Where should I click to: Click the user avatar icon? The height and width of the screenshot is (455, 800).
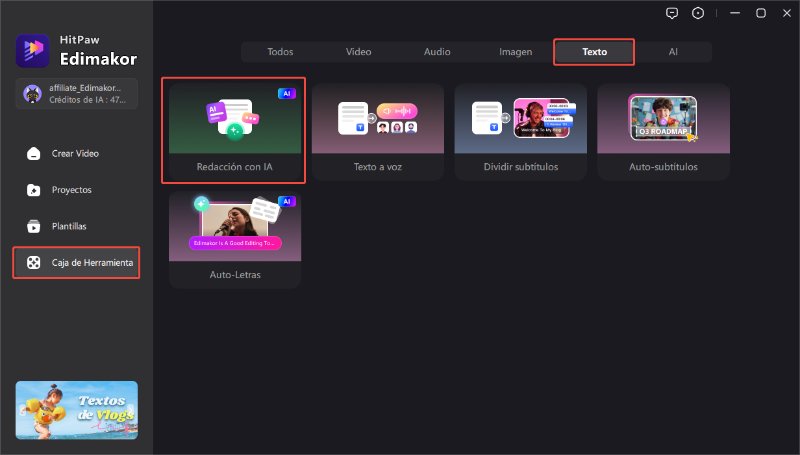coord(32,94)
